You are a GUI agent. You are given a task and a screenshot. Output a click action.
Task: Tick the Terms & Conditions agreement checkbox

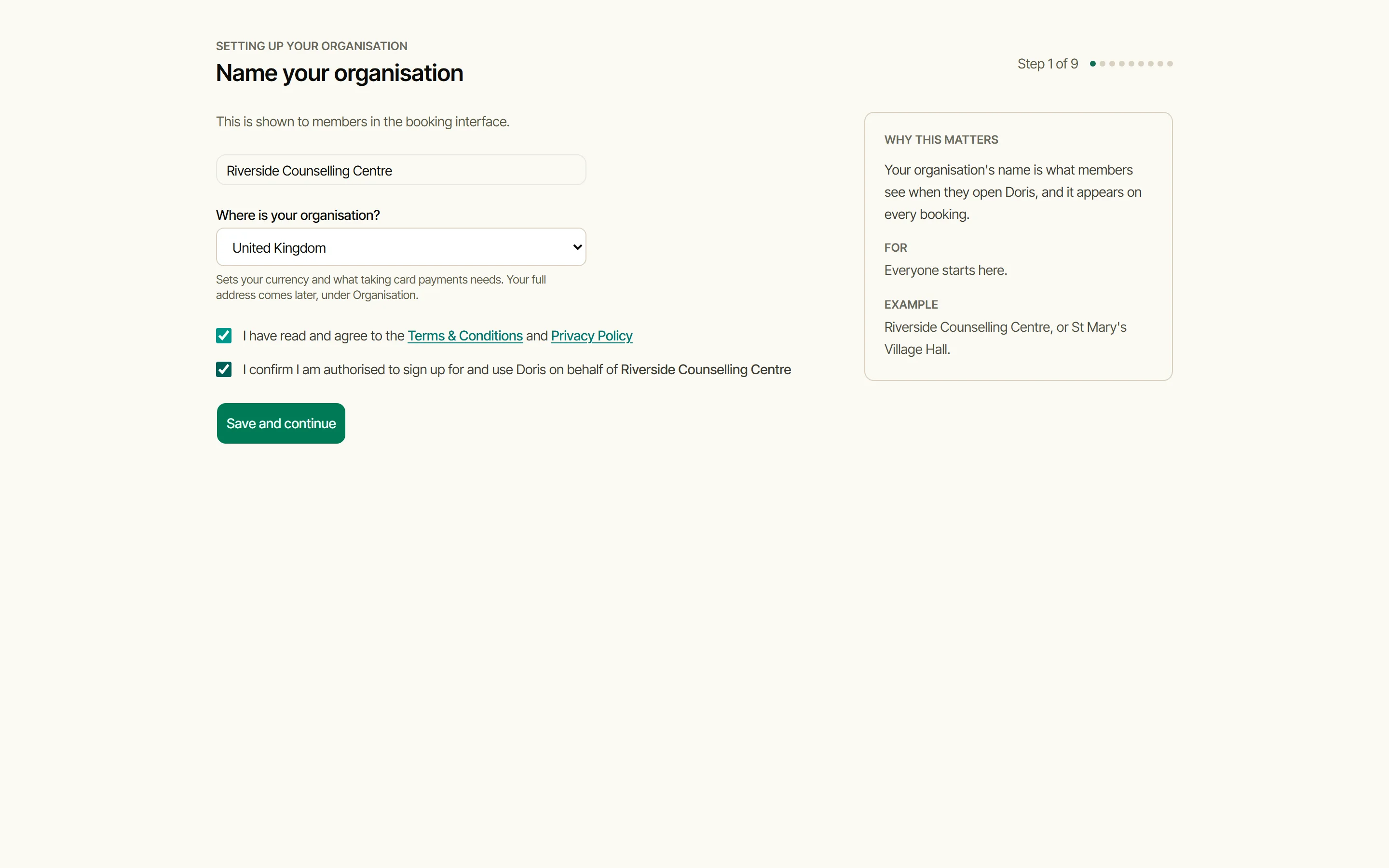(x=224, y=336)
